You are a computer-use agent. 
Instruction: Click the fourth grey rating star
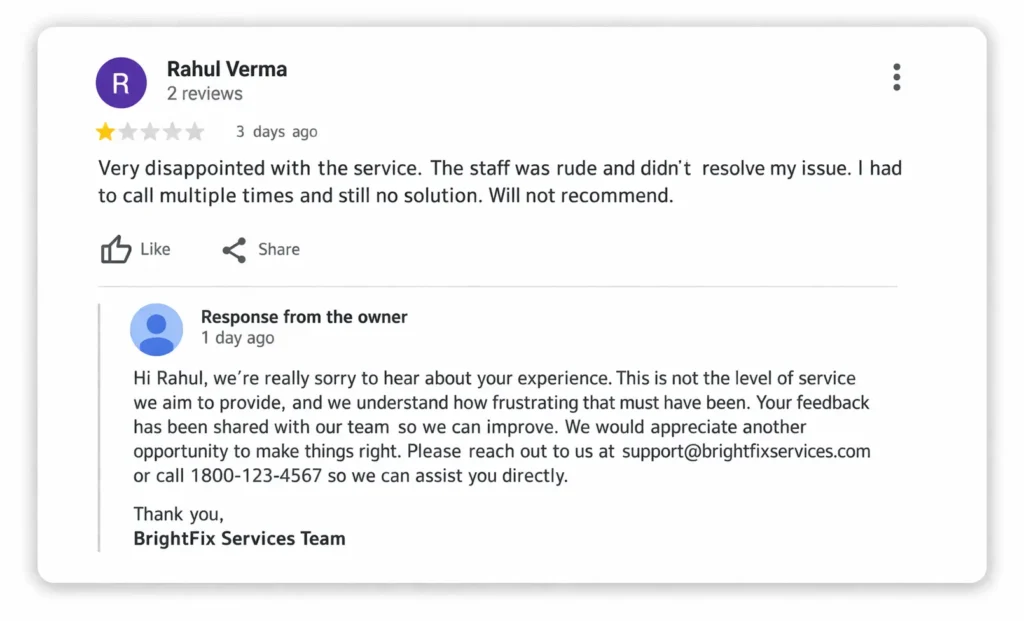(172, 132)
